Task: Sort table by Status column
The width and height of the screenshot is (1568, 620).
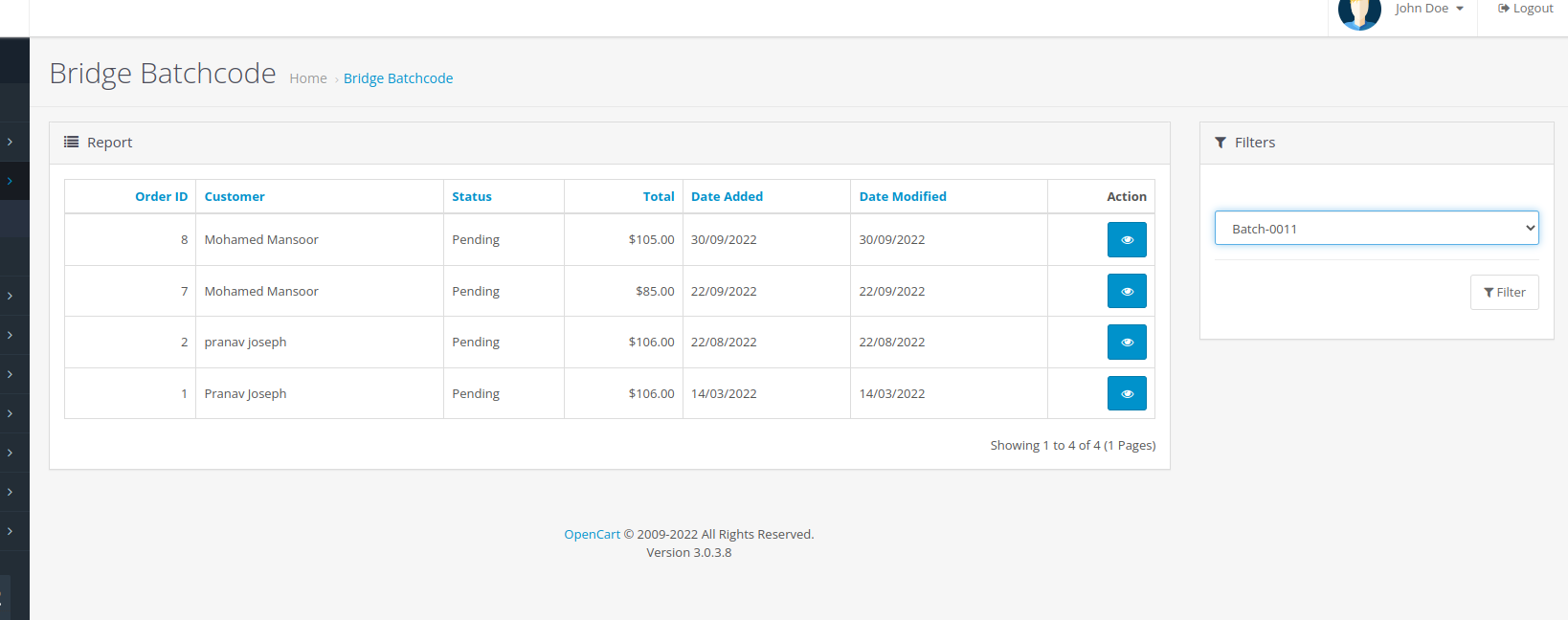Action: coord(472,197)
